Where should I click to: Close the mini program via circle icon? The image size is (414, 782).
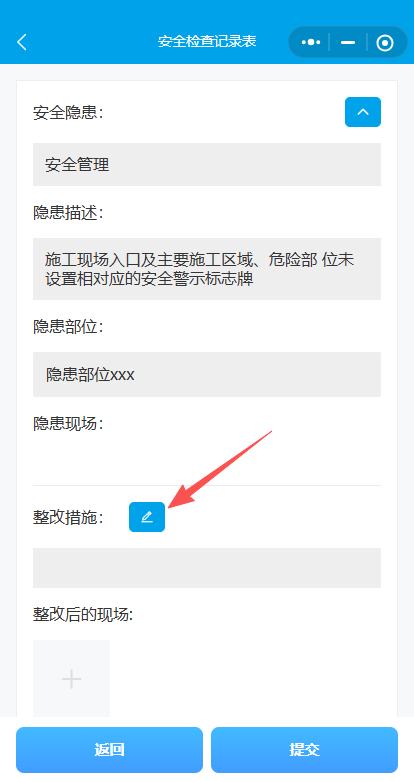[x=385, y=42]
